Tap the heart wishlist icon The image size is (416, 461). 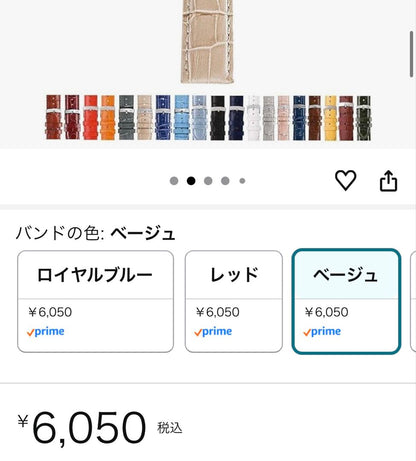tap(345, 180)
